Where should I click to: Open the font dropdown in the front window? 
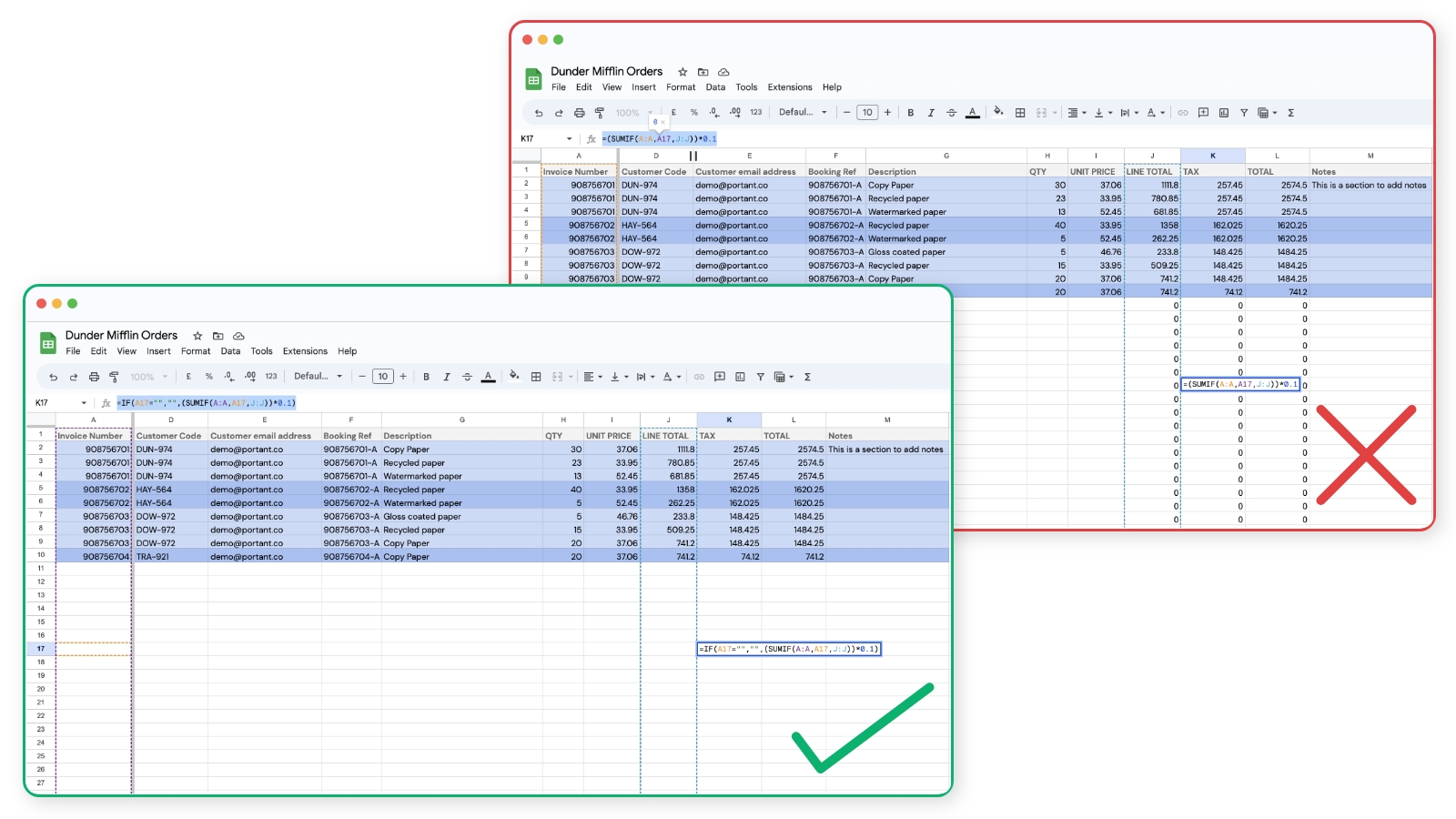tap(318, 377)
